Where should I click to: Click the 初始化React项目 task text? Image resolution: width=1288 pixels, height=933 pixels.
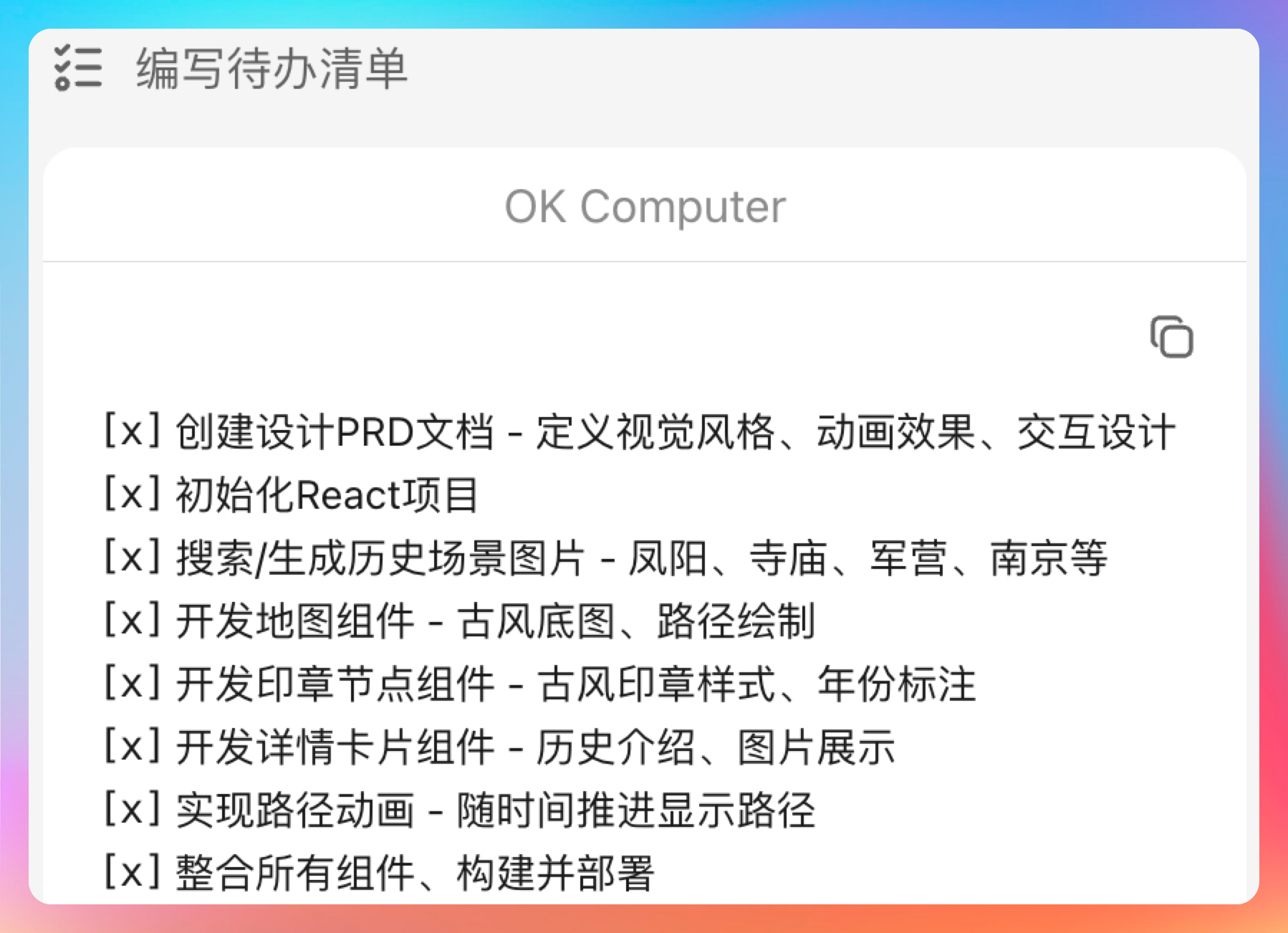(x=327, y=495)
